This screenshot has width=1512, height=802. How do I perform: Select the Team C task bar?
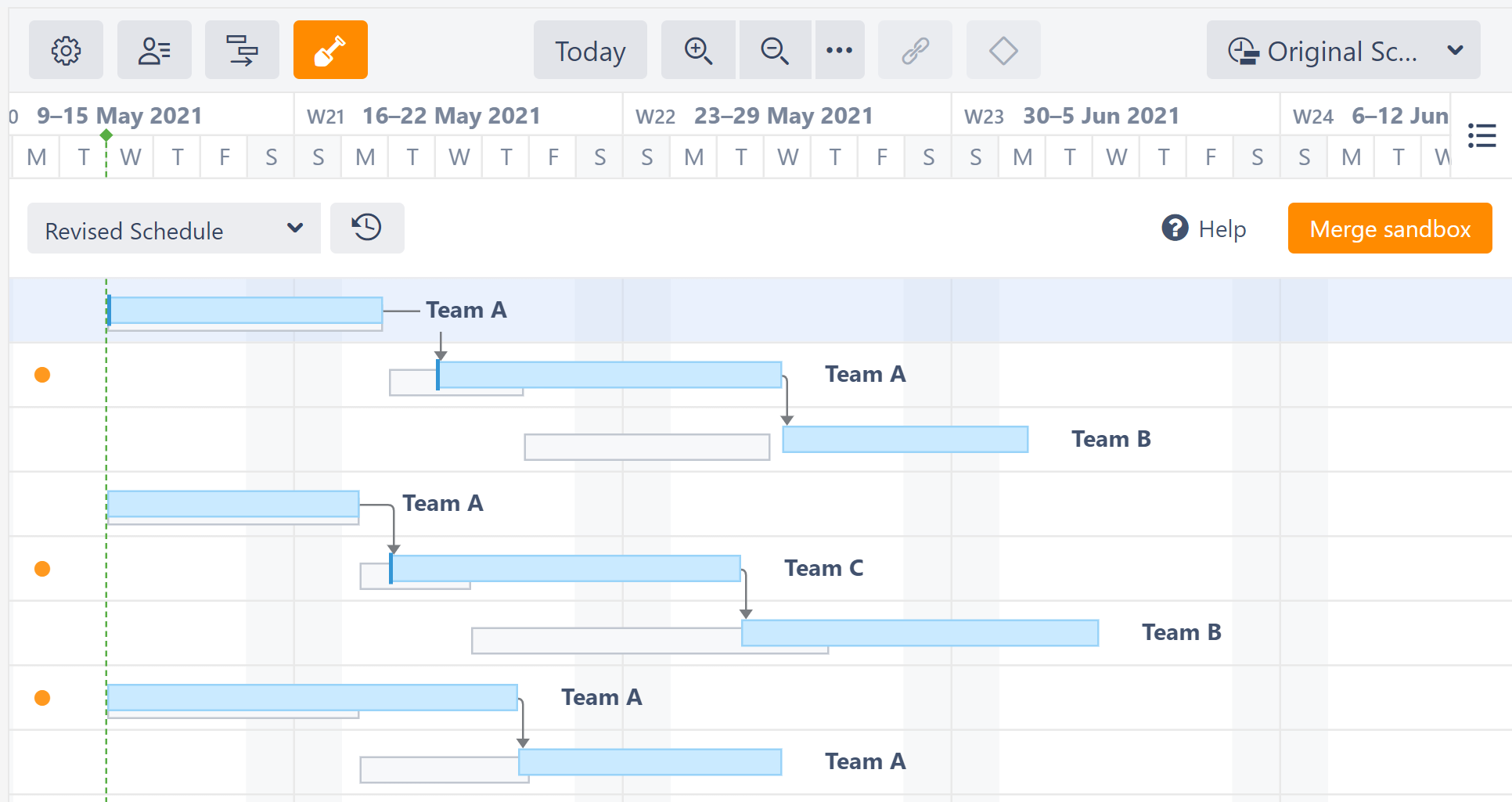pyautogui.click(x=565, y=568)
